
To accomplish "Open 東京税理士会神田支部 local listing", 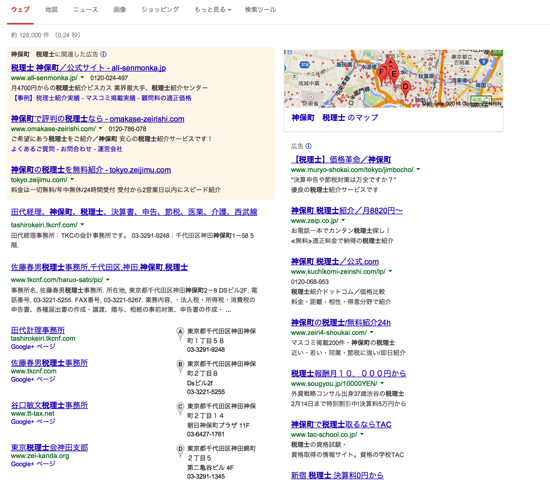I will [49, 447].
